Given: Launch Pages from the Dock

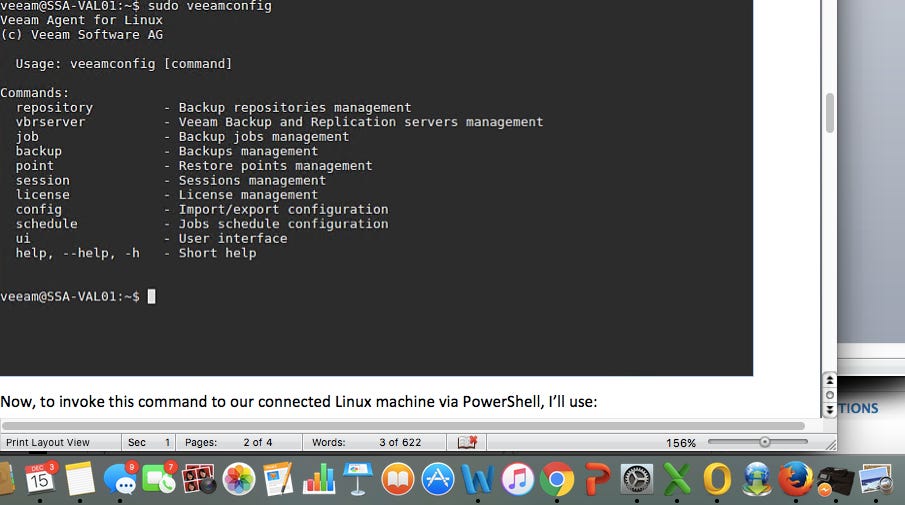Looking at the screenshot, I should [x=278, y=479].
